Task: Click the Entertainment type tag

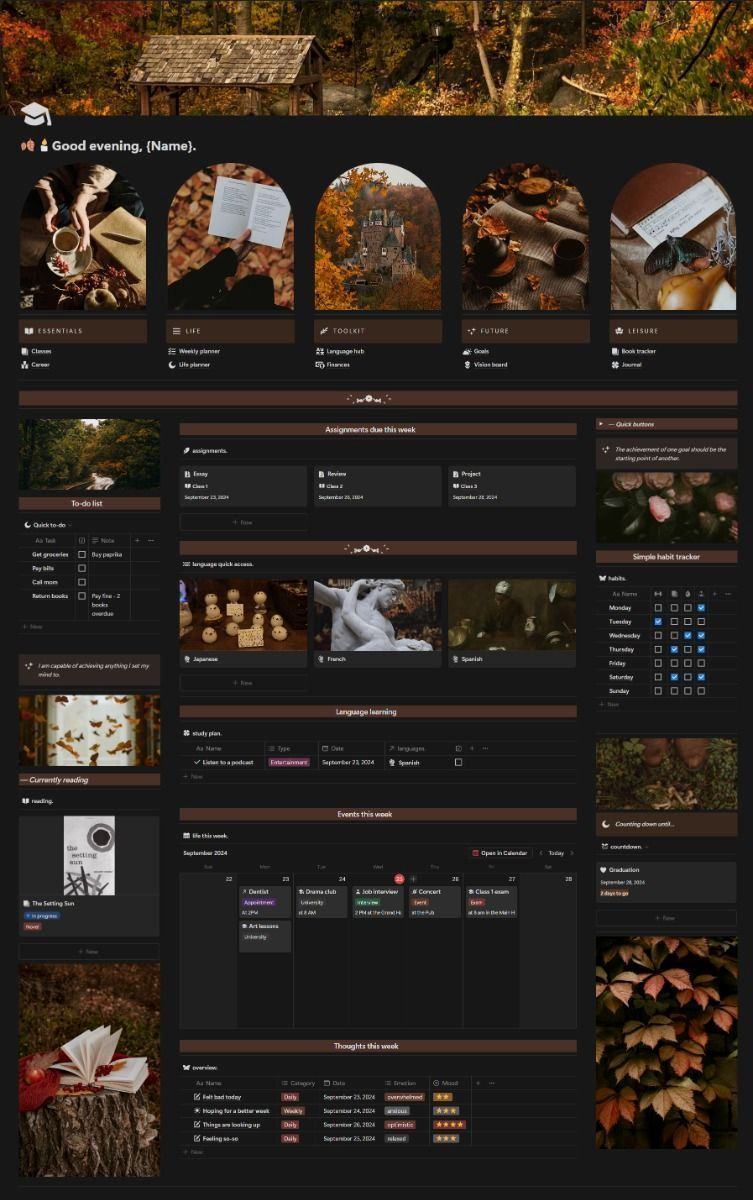Action: click(x=289, y=762)
